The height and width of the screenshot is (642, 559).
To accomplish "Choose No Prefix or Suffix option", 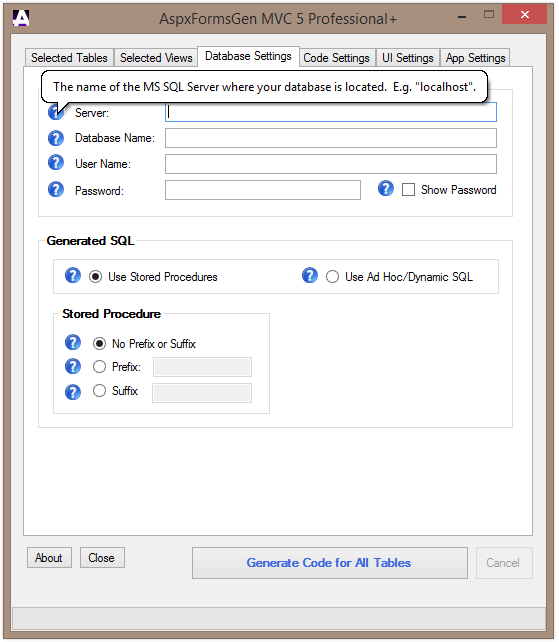I will (x=99, y=343).
